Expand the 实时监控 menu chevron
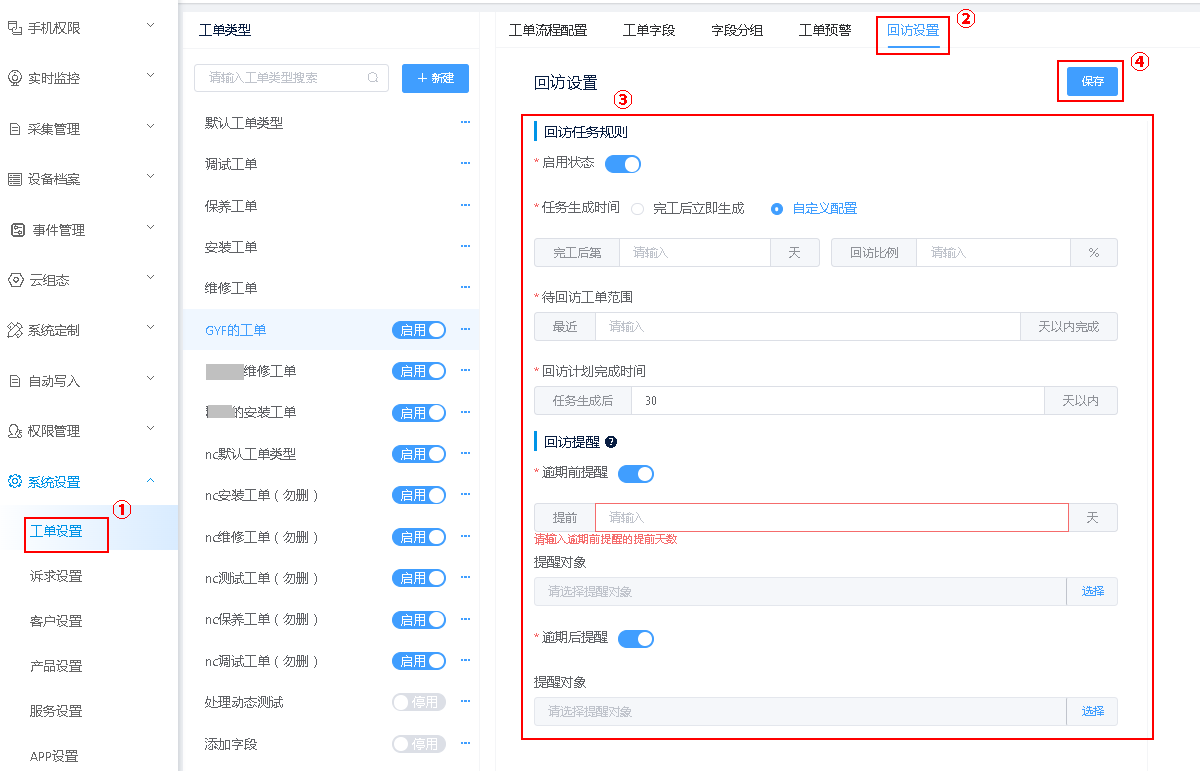This screenshot has width=1200, height=771. [150, 75]
